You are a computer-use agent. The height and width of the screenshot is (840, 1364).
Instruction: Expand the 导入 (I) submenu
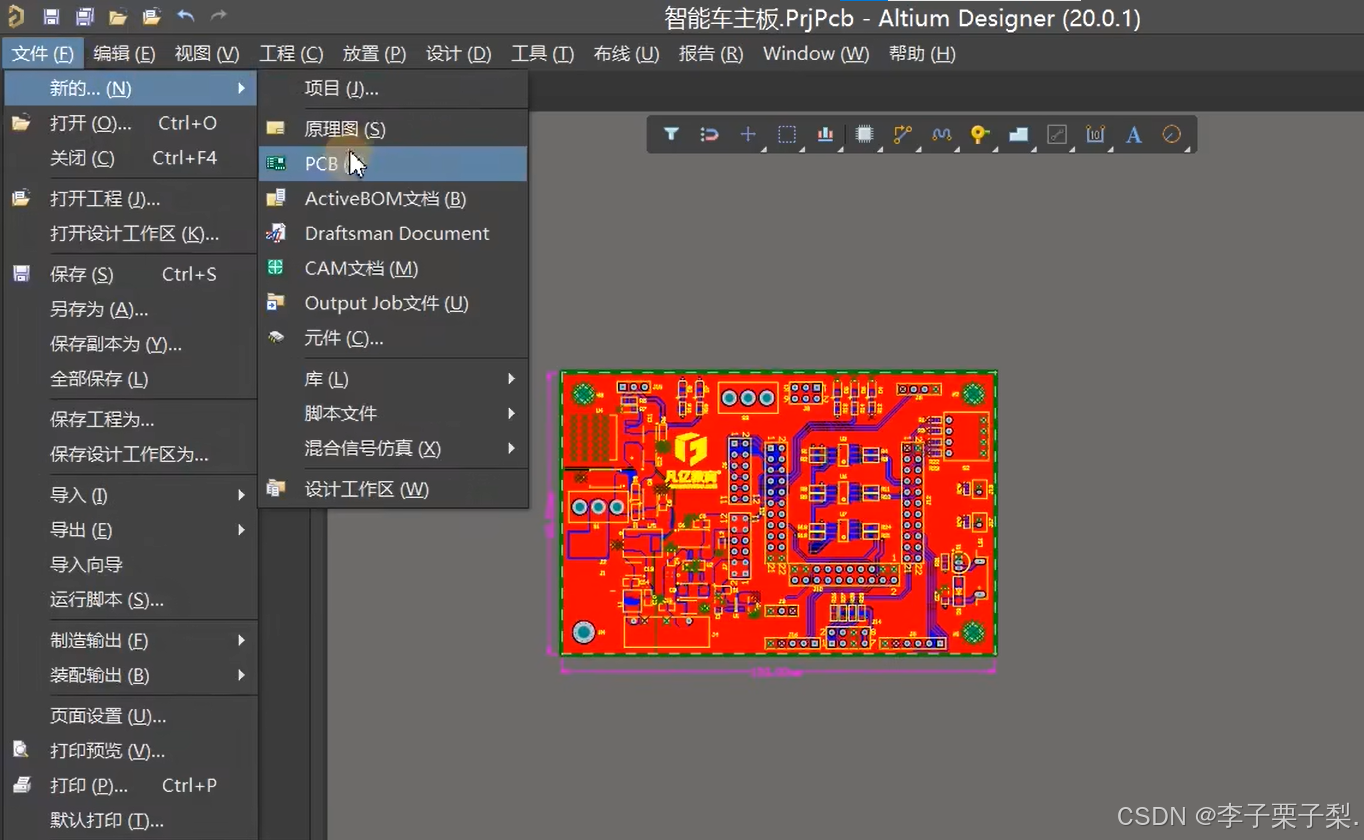[x=131, y=495]
